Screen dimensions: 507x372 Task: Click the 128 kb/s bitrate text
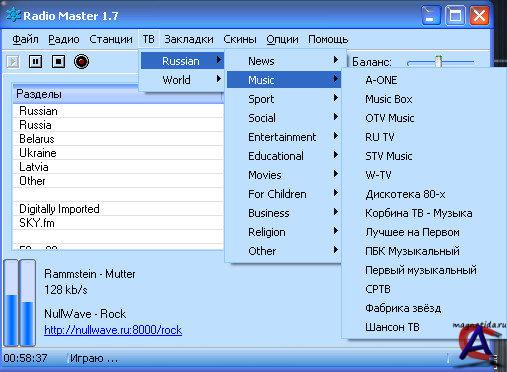click(66, 290)
